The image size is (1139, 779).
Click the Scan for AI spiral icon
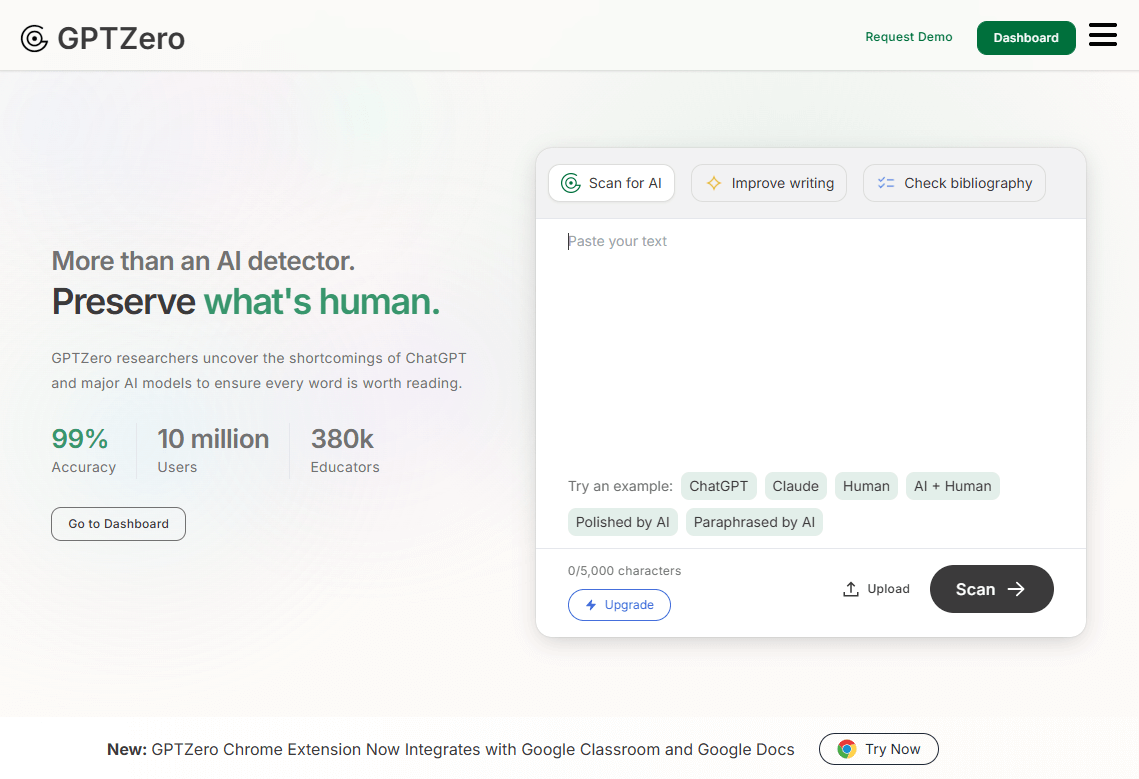coord(571,183)
